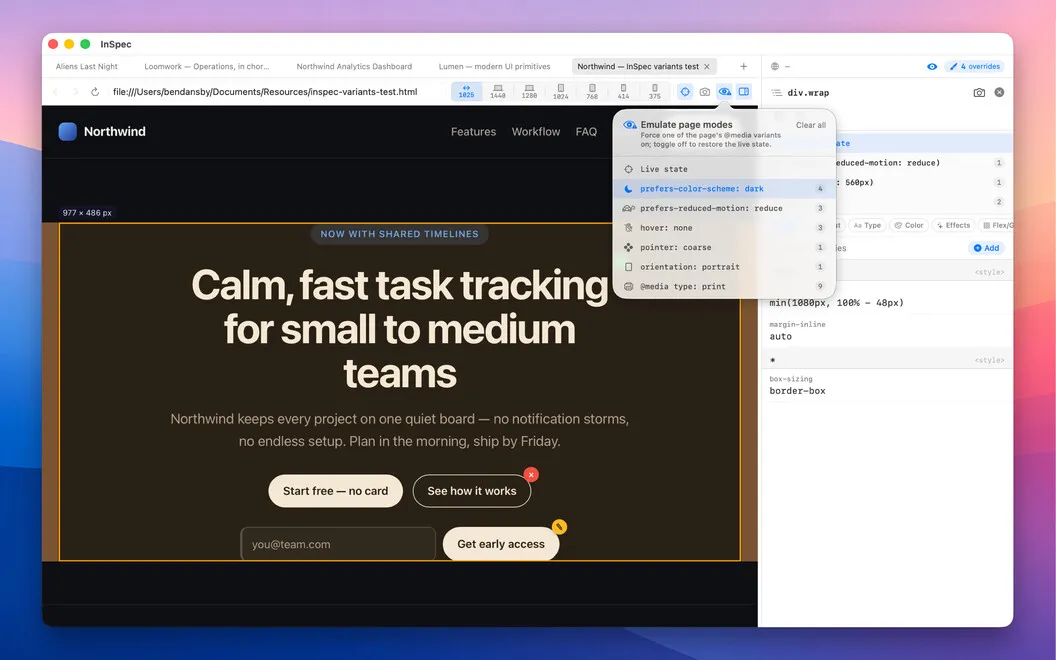Screen dimensions: 1056x660
Task: Toggle orientation: portrait emulation
Action: pos(724,267)
